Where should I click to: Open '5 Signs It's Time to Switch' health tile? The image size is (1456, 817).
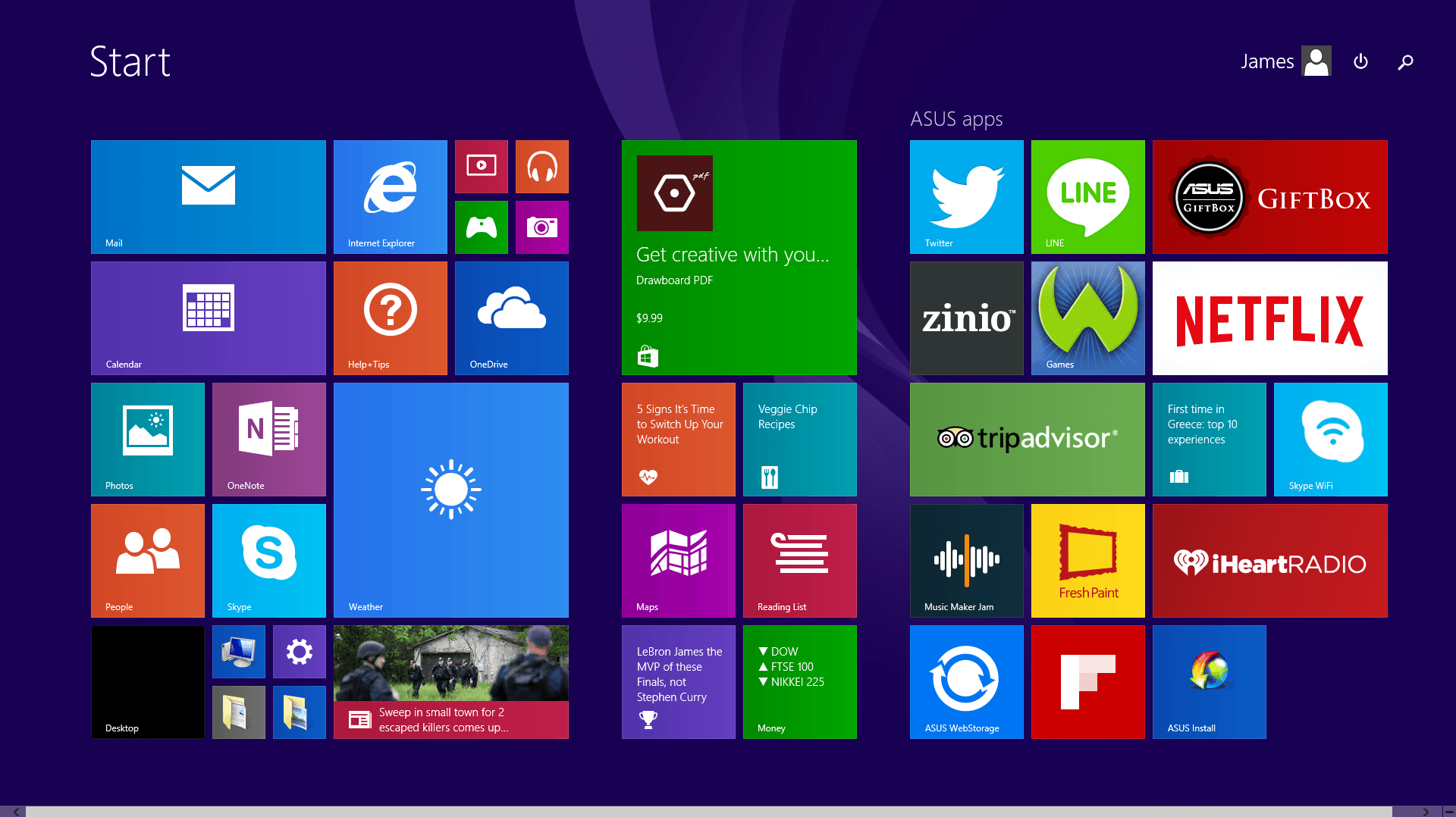679,440
